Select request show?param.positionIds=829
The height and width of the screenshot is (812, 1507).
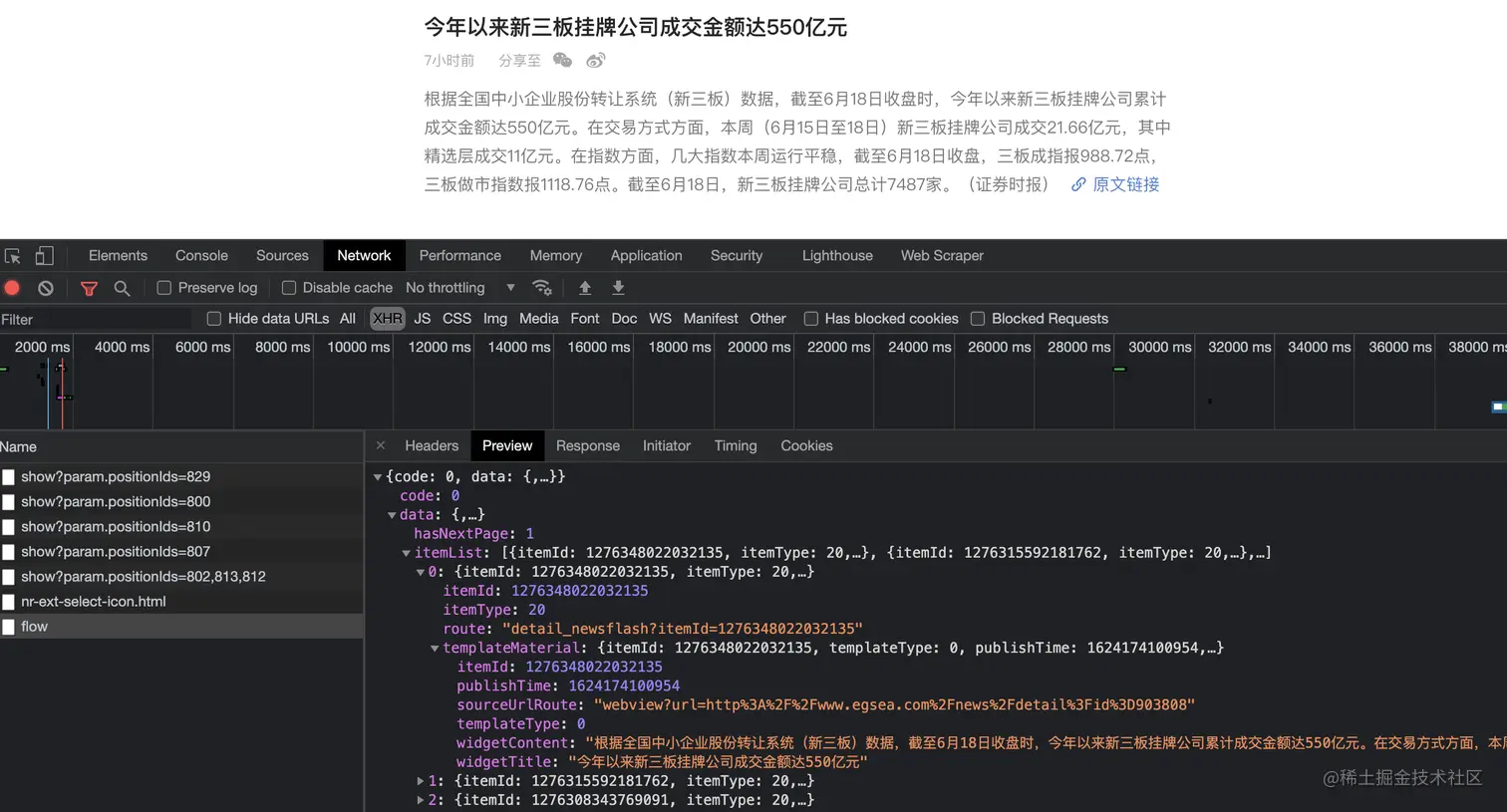pyautogui.click(x=181, y=477)
